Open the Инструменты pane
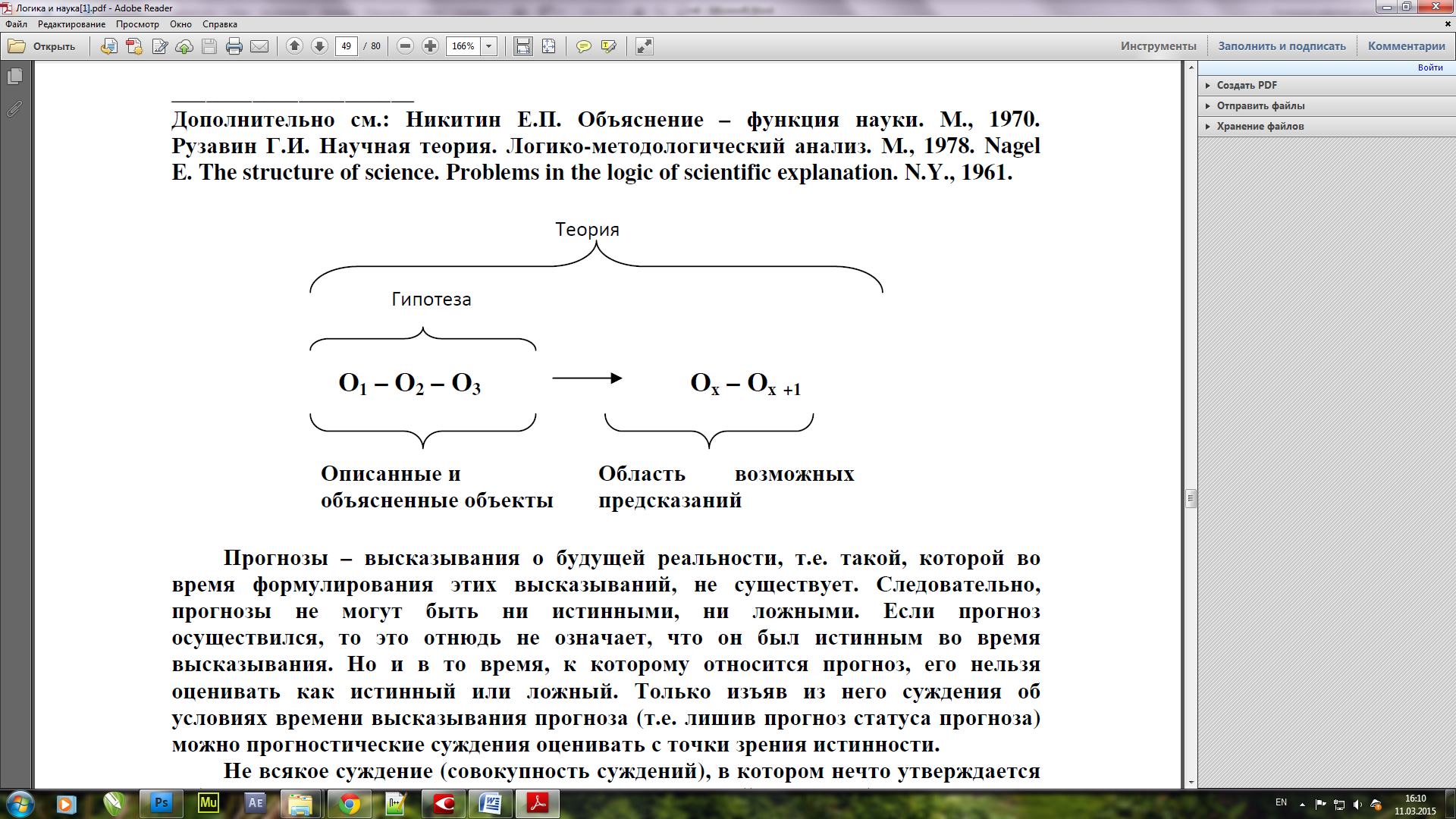 point(1159,46)
